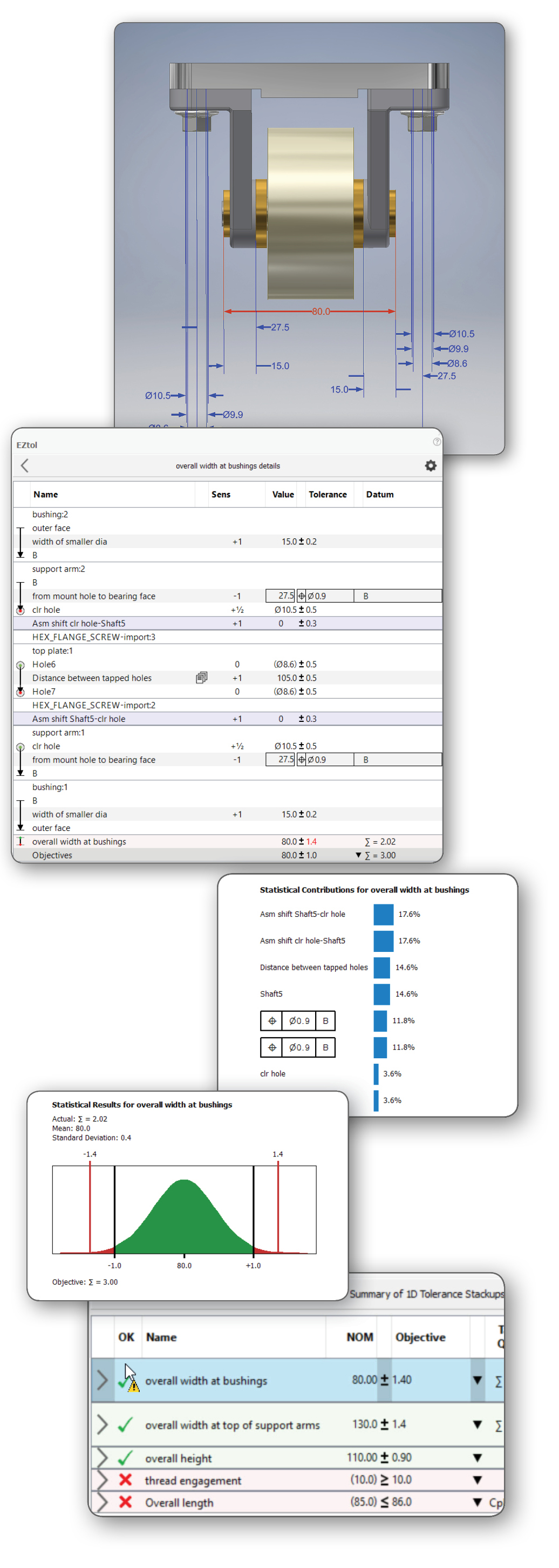
Task: Select the Asm shift Shaft5-clr hole table row
Action: coord(228,719)
